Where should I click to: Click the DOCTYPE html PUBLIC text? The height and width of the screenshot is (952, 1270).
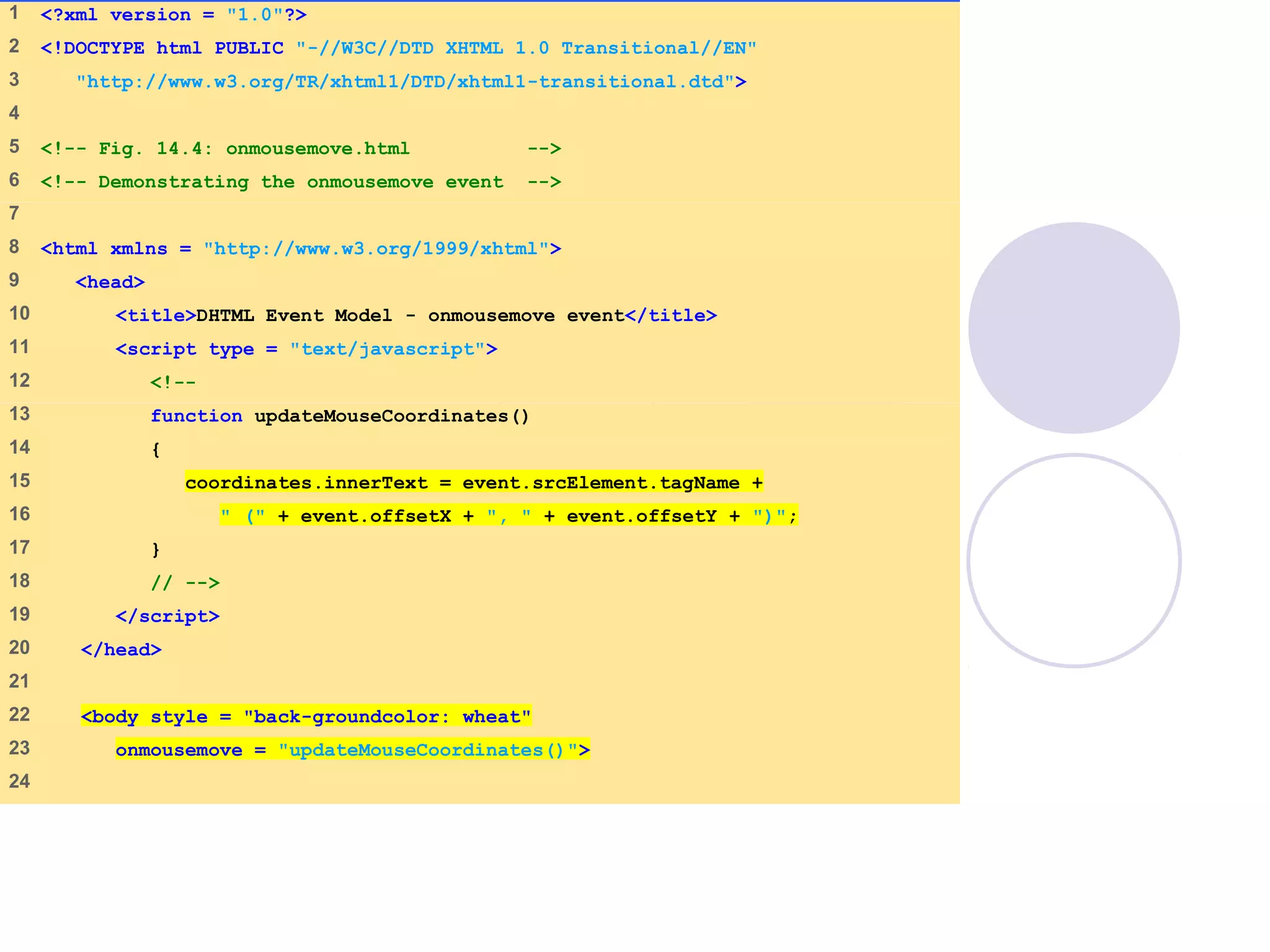162,48
